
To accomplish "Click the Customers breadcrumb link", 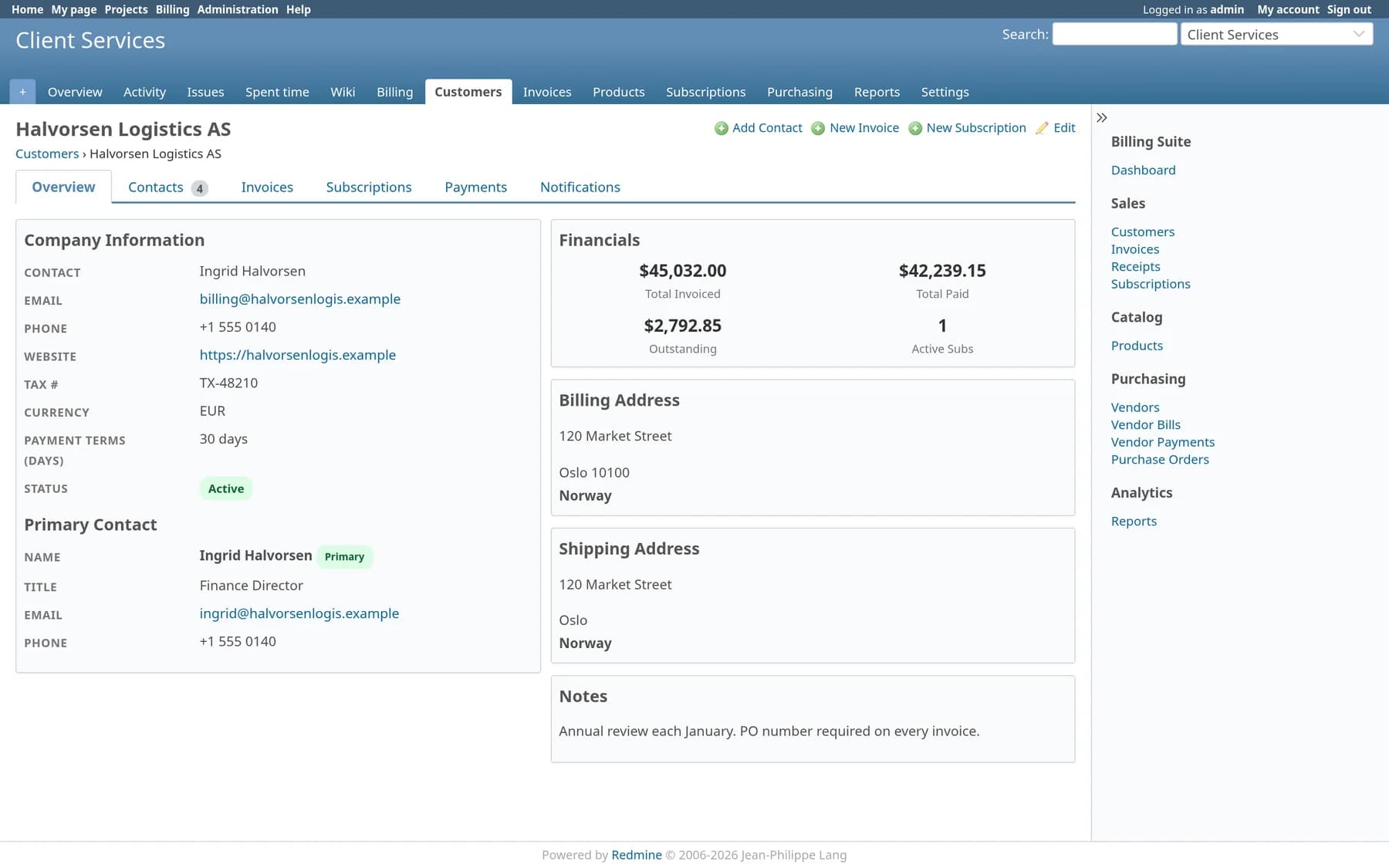I will tap(47, 154).
